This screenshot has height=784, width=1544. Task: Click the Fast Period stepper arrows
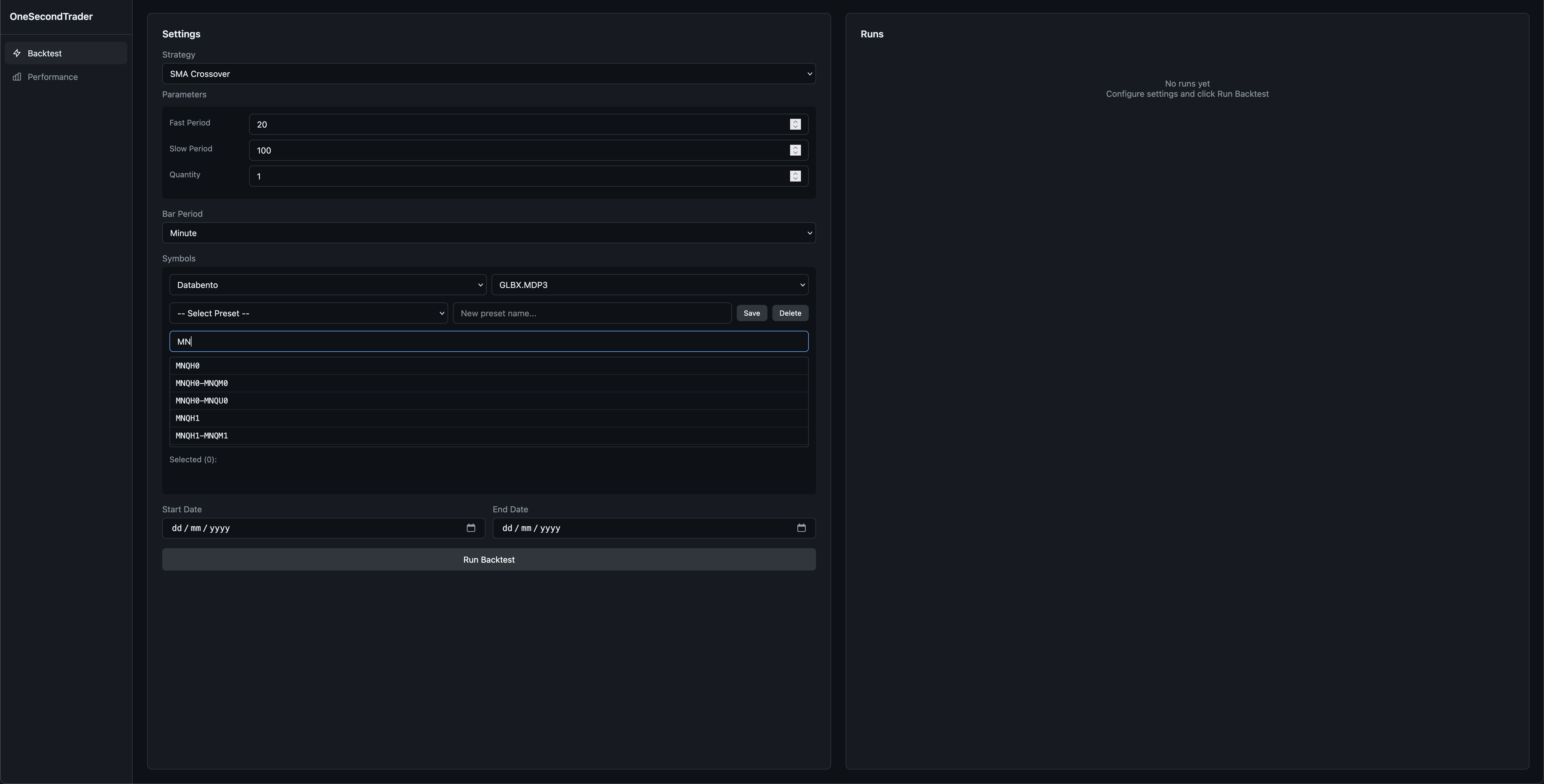[x=795, y=124]
